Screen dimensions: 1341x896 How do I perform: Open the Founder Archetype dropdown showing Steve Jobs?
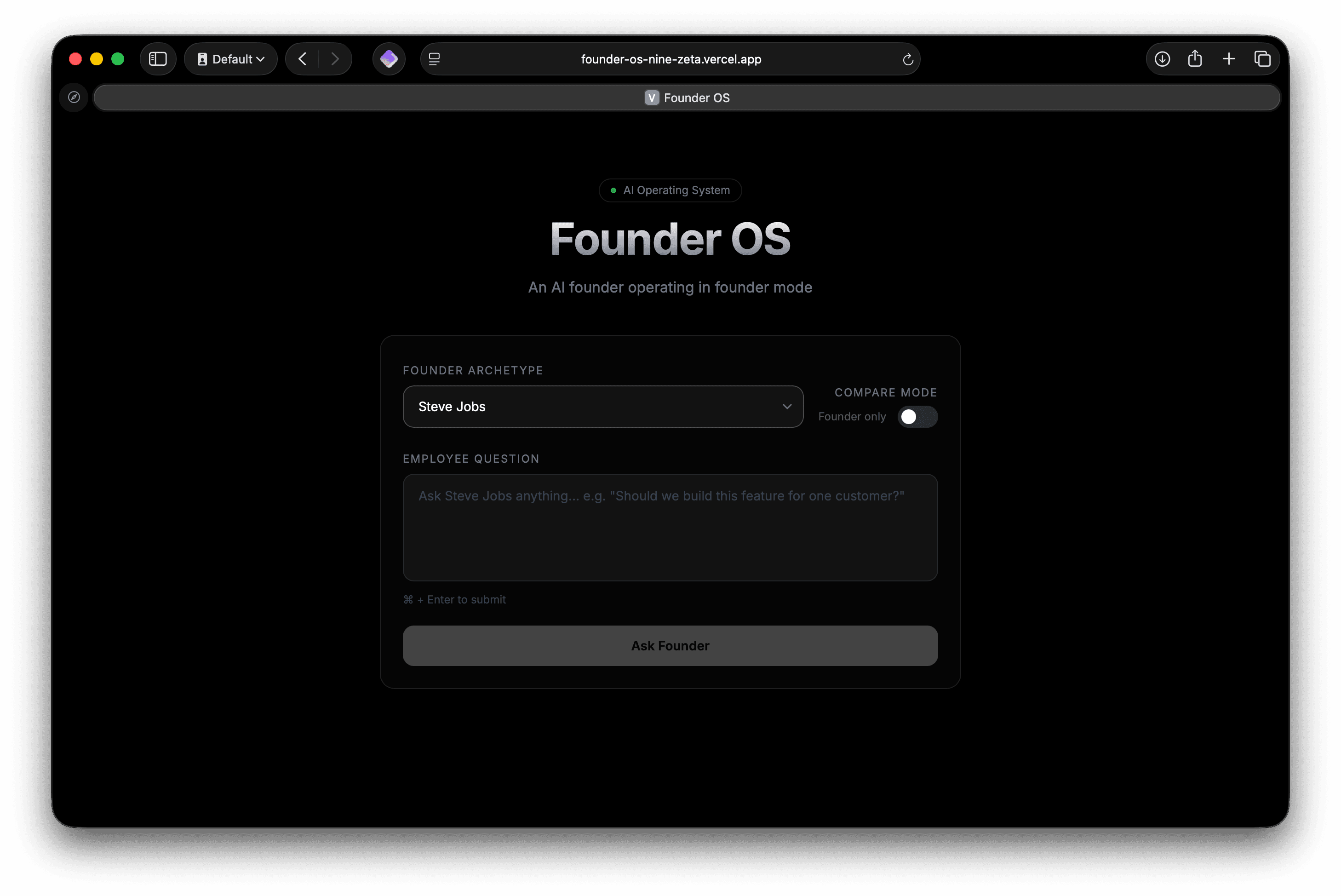coord(603,406)
